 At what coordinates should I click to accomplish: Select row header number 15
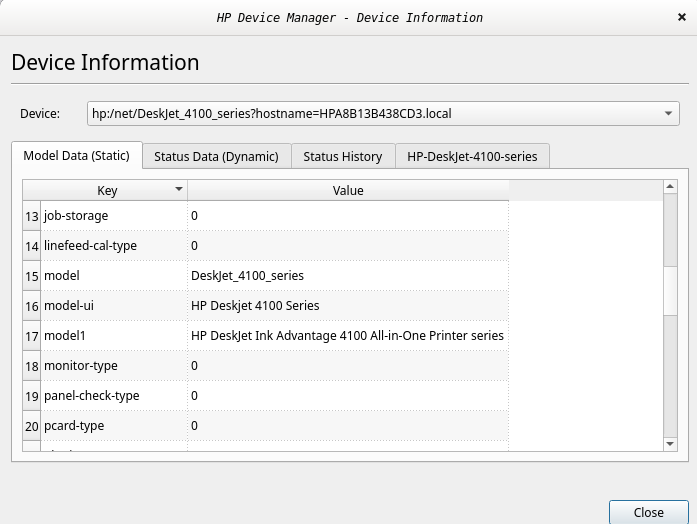[x=32, y=275]
